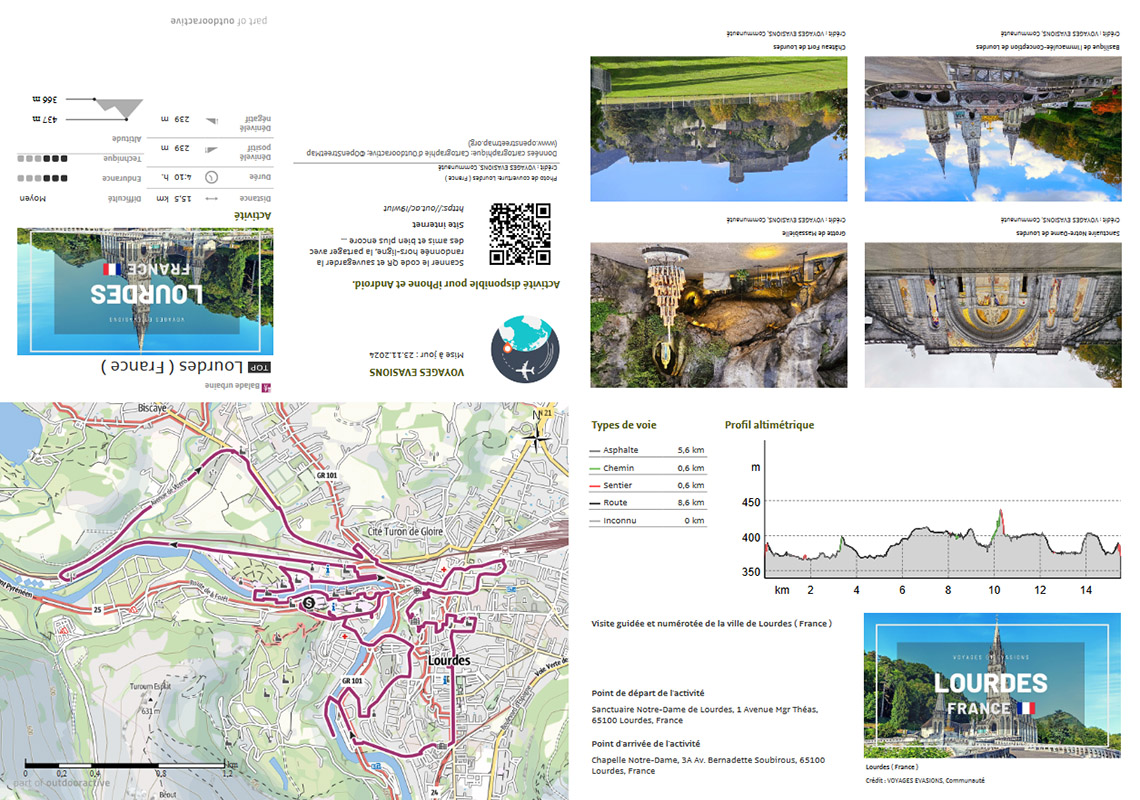The height and width of the screenshot is (800, 1140).
Task: Click the Endurance rating dots
Action: coord(42,178)
